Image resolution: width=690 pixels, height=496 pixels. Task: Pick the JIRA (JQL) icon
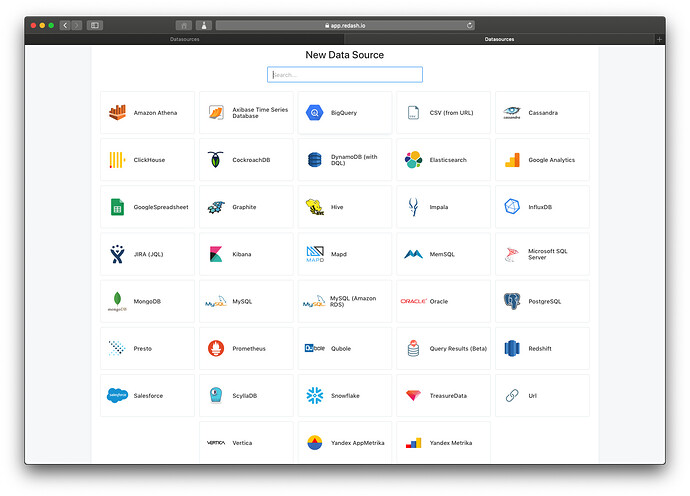pos(117,254)
